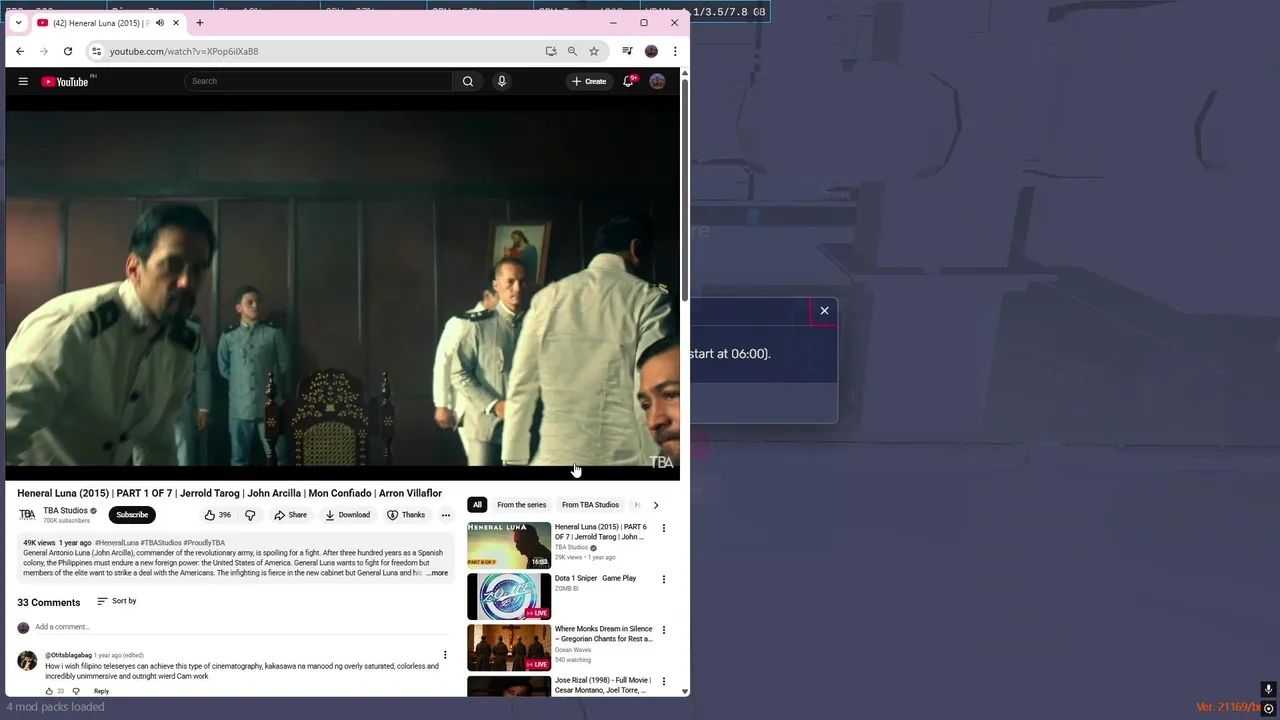Mute the tab using the speaker icon

pos(159,23)
